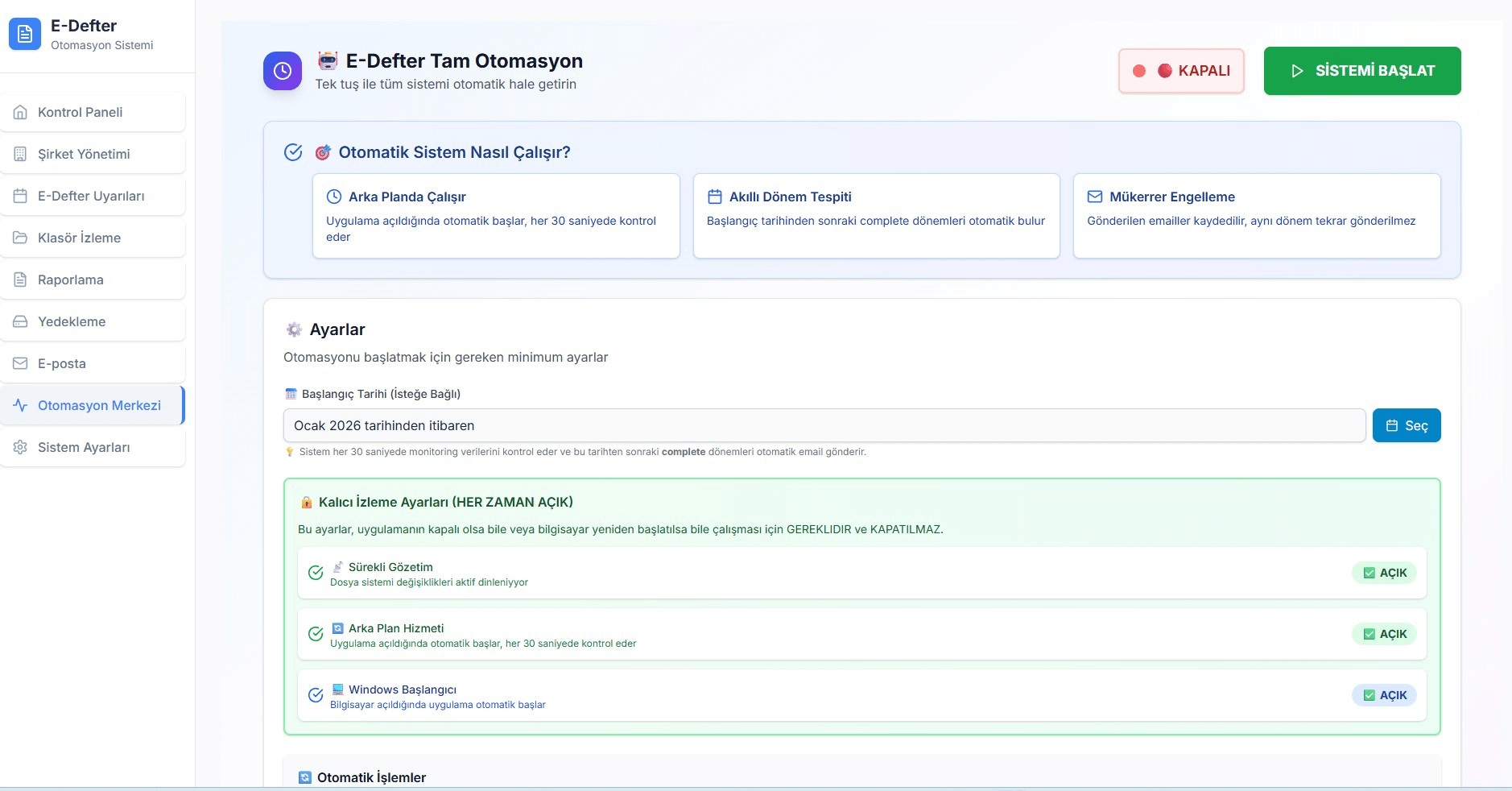Click the Başlangıç Tarihi input field

(824, 425)
